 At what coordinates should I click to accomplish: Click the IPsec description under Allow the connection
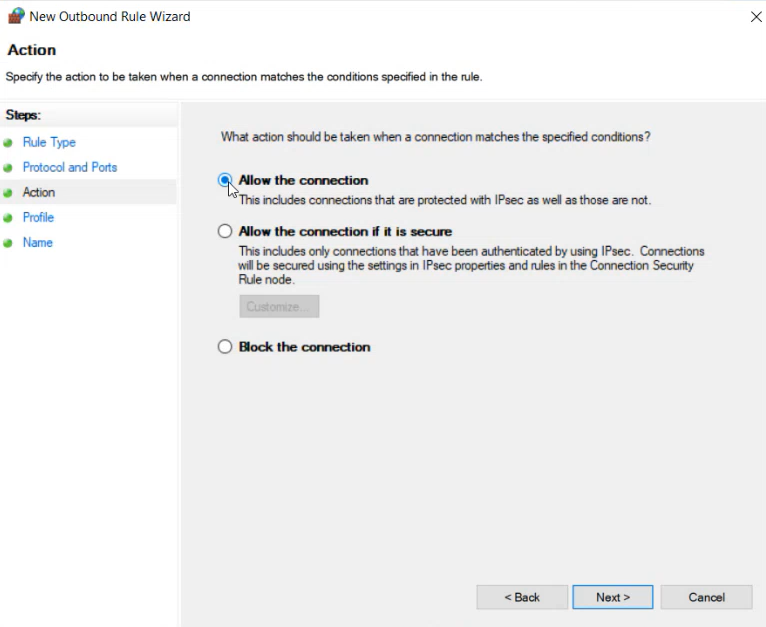[x=445, y=200]
